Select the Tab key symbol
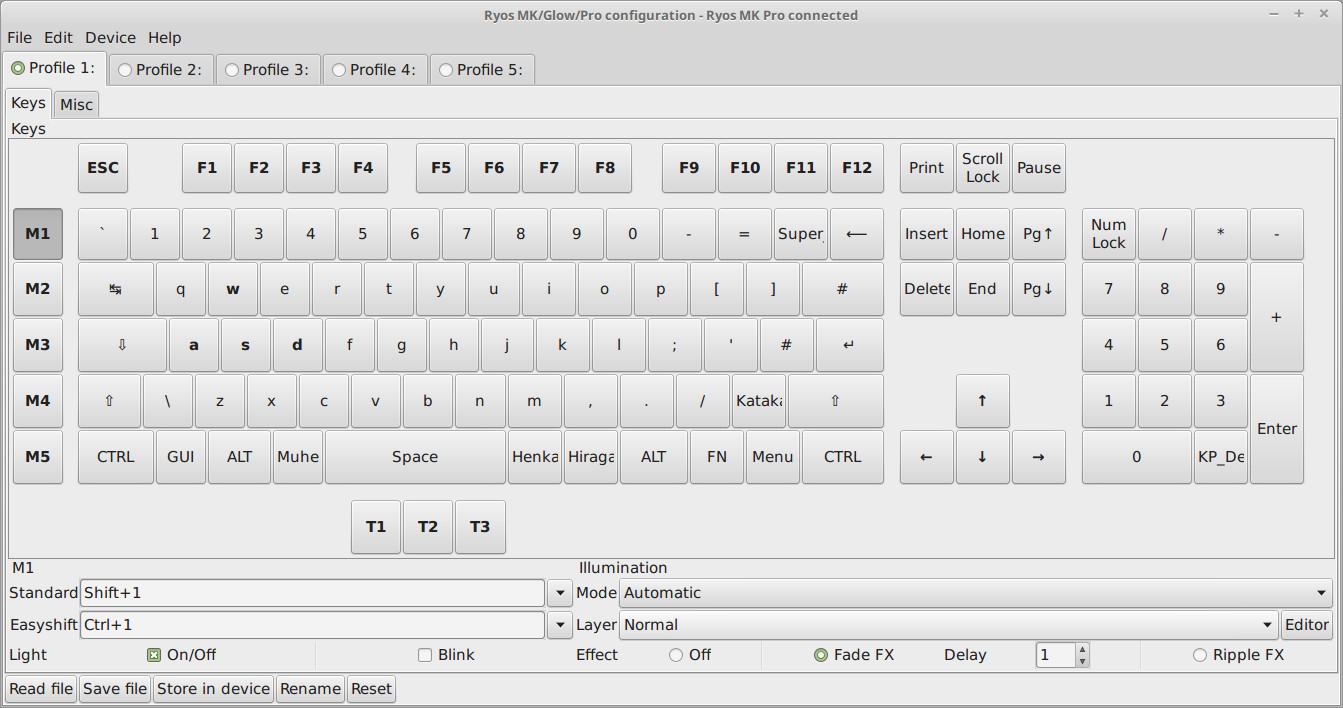 coord(116,289)
